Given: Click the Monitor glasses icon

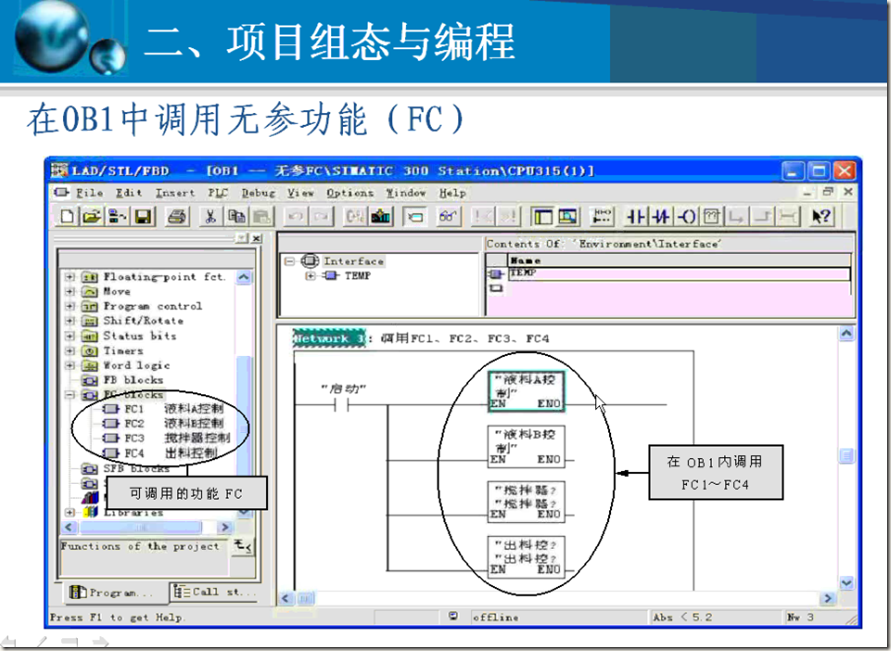Looking at the screenshot, I should [448, 216].
